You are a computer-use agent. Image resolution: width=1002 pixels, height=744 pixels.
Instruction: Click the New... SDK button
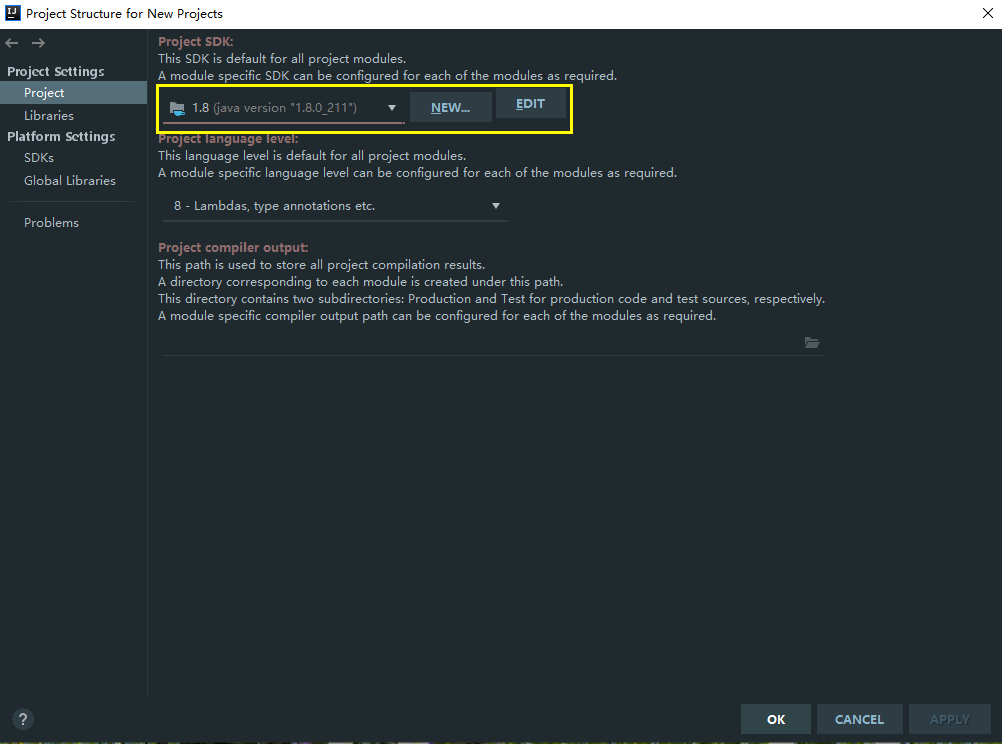tap(450, 107)
